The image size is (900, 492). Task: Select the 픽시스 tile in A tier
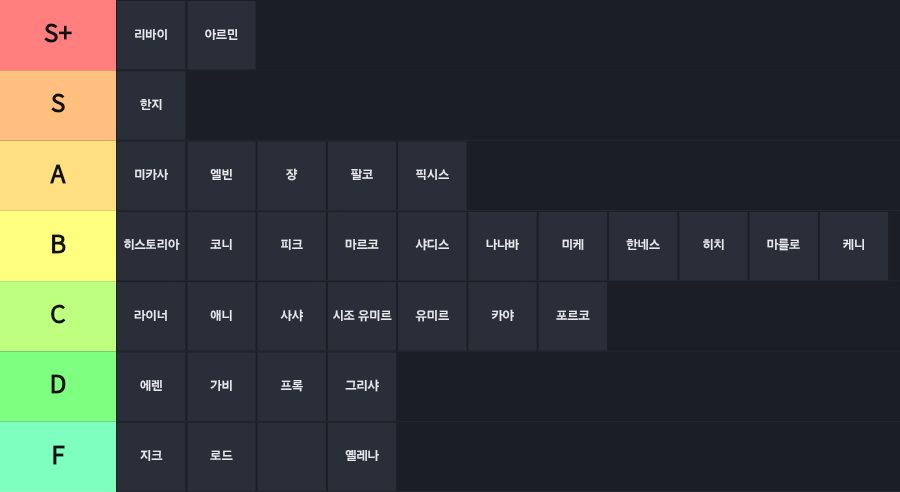(x=432, y=176)
